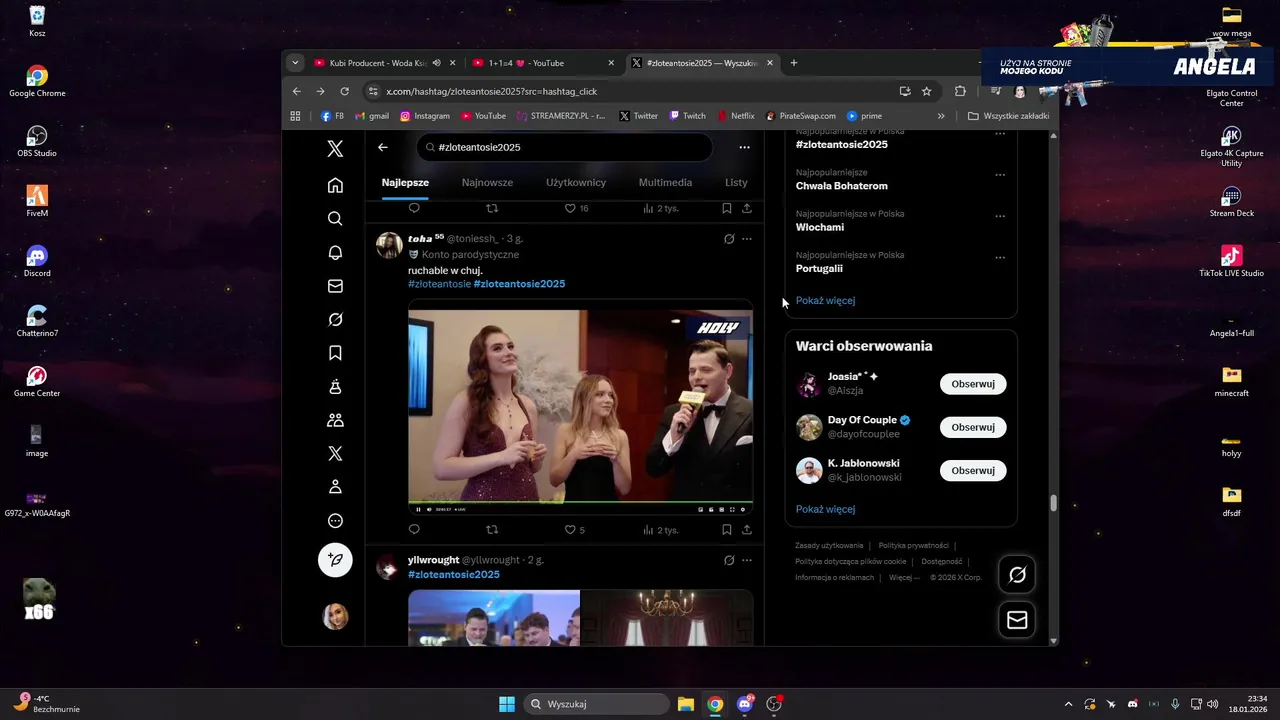Image resolution: width=1280 pixels, height=720 pixels.
Task: Open Wszystkie zakładki bookmarks folder
Action: tap(1008, 116)
